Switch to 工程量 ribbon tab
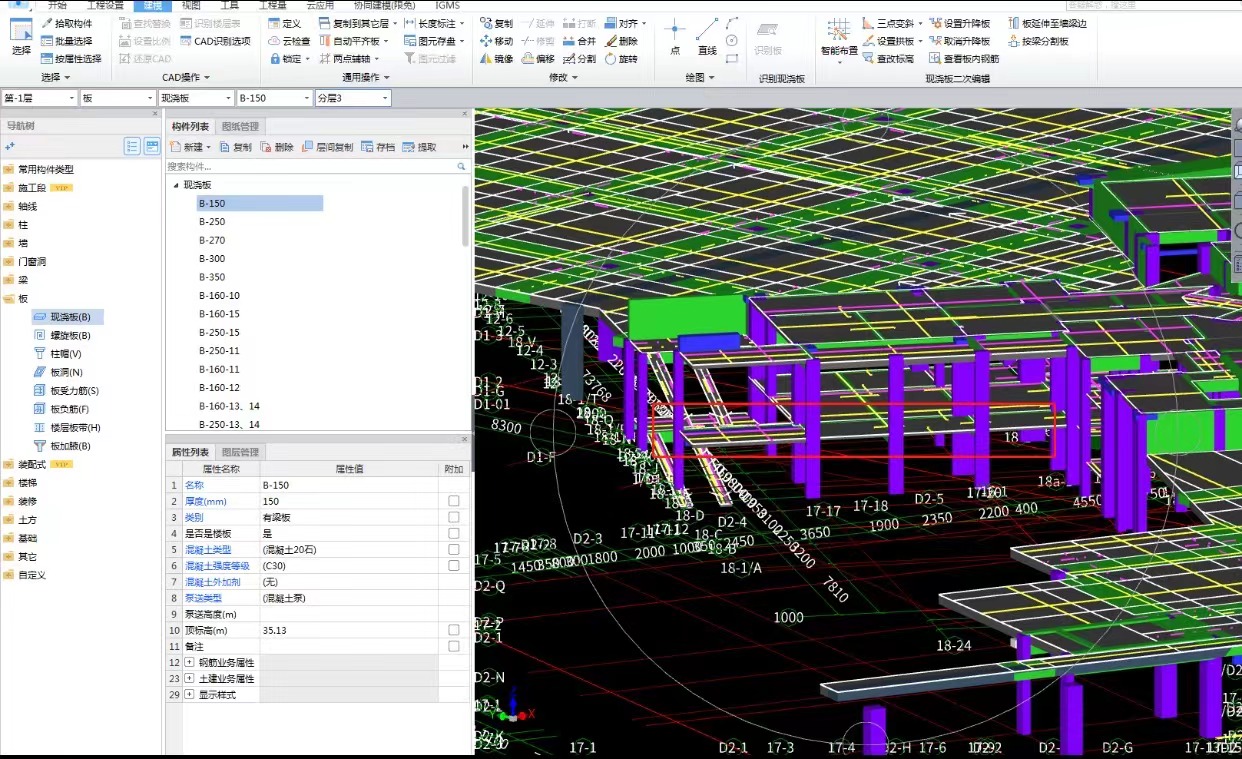Screen dimensions: 1242x759 pos(273,5)
